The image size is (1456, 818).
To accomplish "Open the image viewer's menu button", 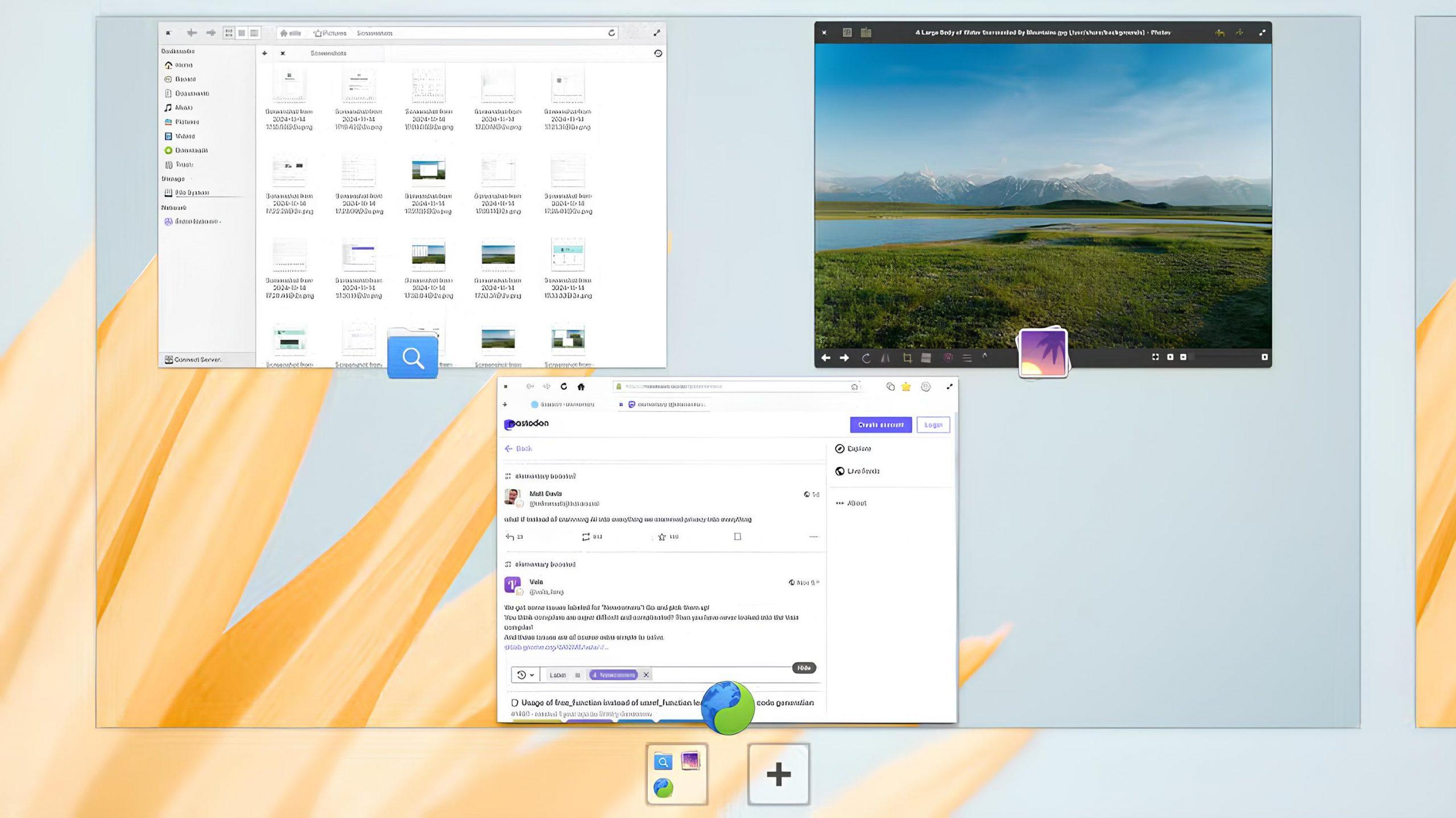I will tap(967, 357).
